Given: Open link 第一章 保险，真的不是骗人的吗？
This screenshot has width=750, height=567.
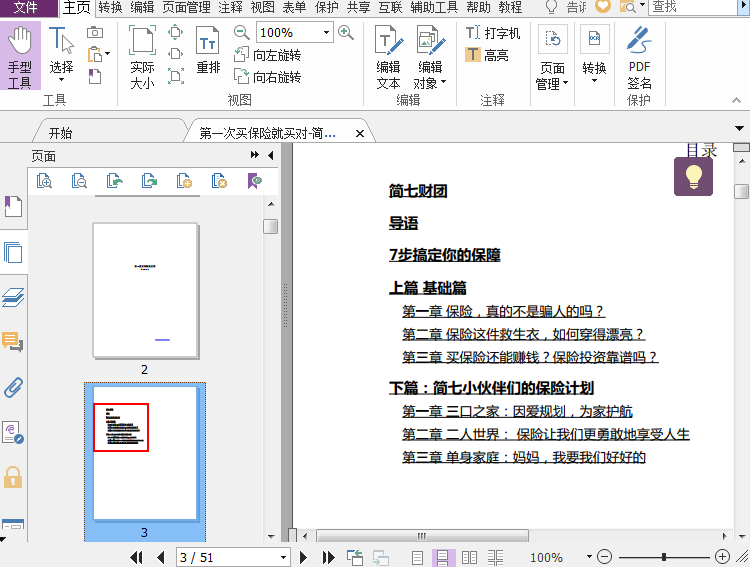Looking at the screenshot, I should tap(503, 311).
